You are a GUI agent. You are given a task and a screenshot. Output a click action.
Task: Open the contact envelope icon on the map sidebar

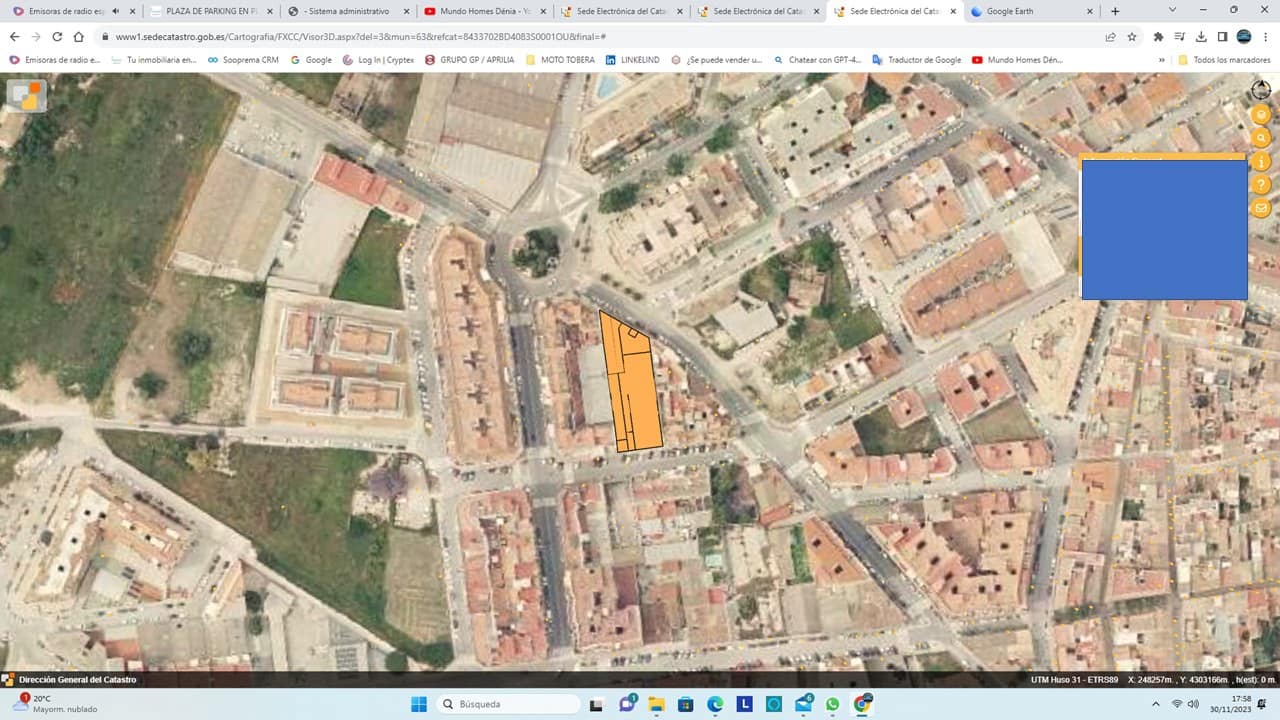1260,208
